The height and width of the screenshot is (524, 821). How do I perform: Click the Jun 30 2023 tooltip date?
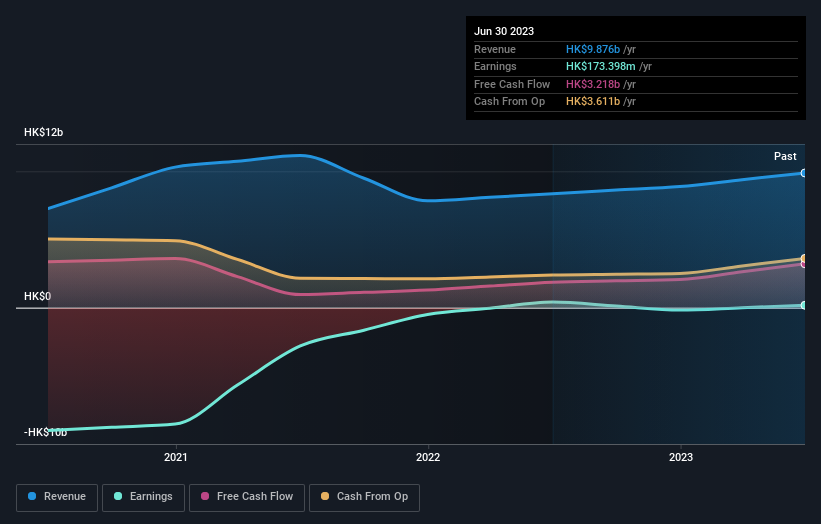point(504,31)
